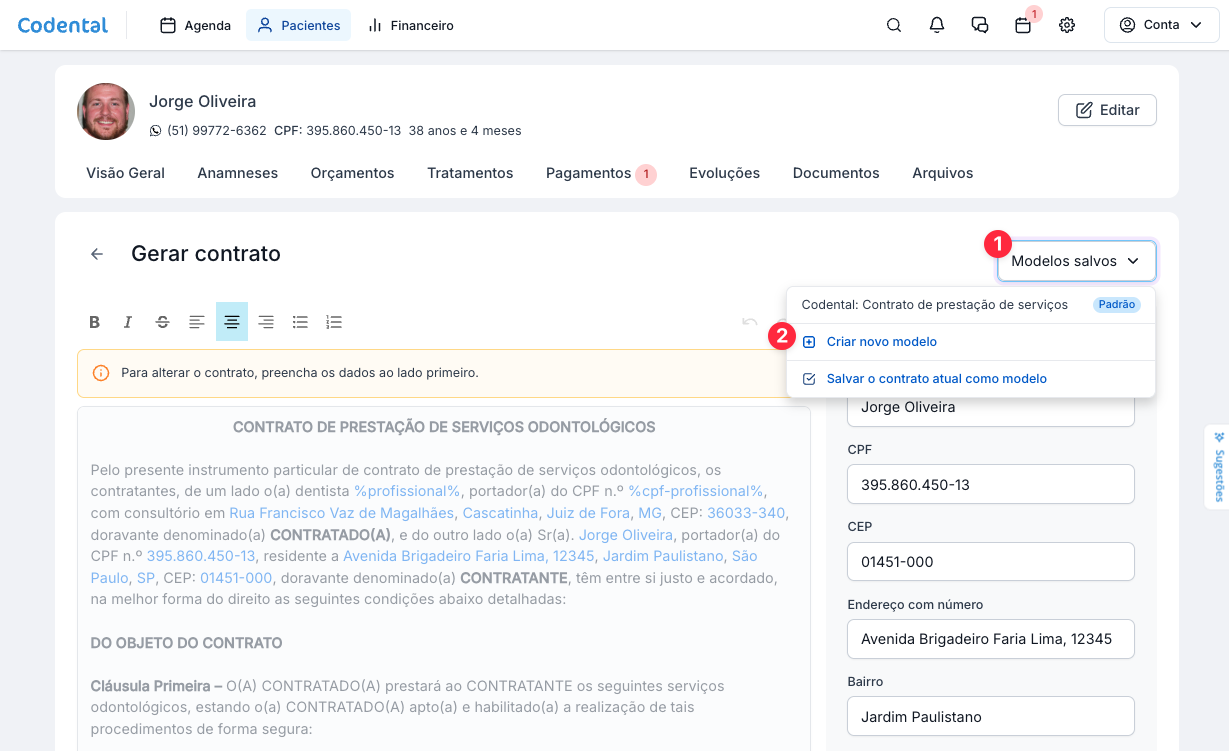
Task: Toggle strikethrough text formatting
Action: click(162, 322)
